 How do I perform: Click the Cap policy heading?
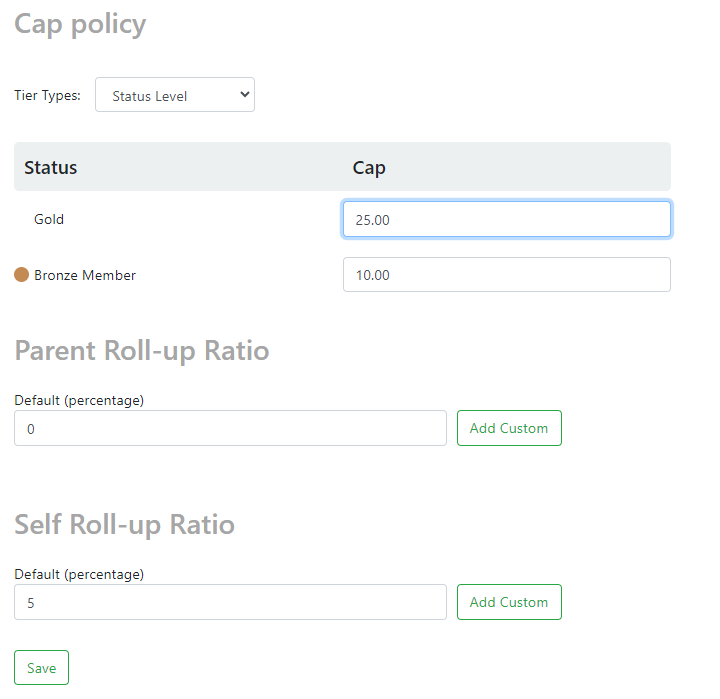point(80,24)
